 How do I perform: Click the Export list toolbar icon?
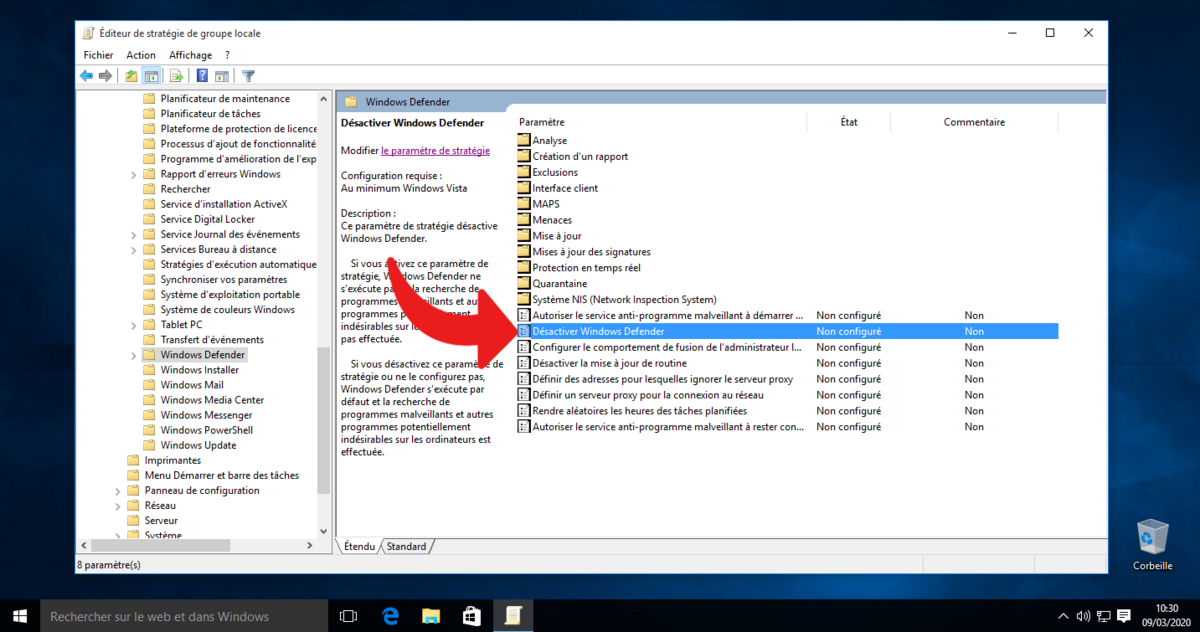click(x=176, y=76)
